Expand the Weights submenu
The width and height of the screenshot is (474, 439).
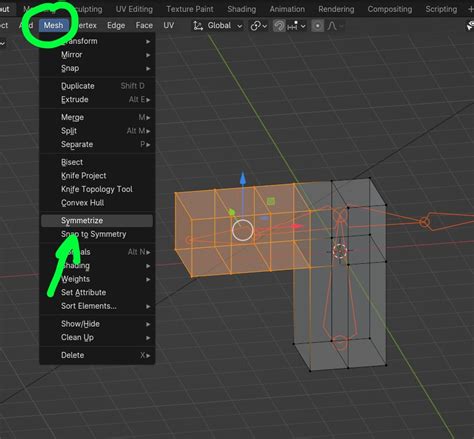[x=97, y=279]
